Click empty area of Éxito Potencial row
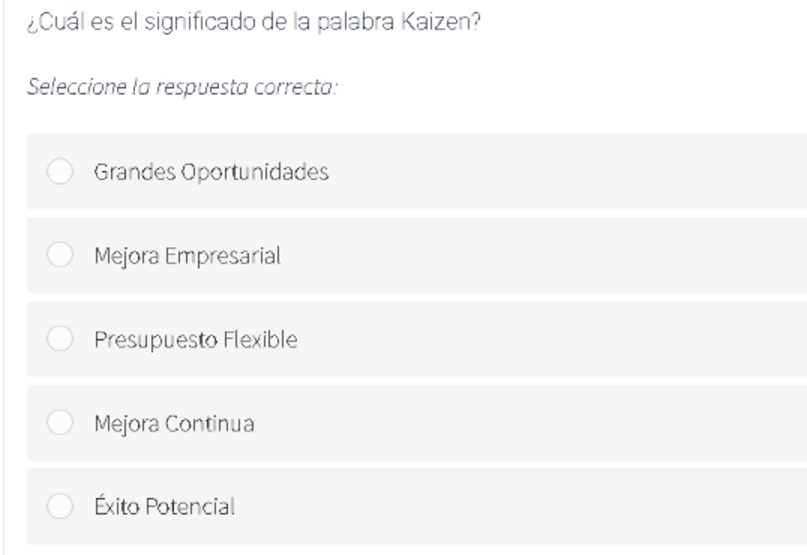The width and height of the screenshot is (807, 555). [566, 507]
